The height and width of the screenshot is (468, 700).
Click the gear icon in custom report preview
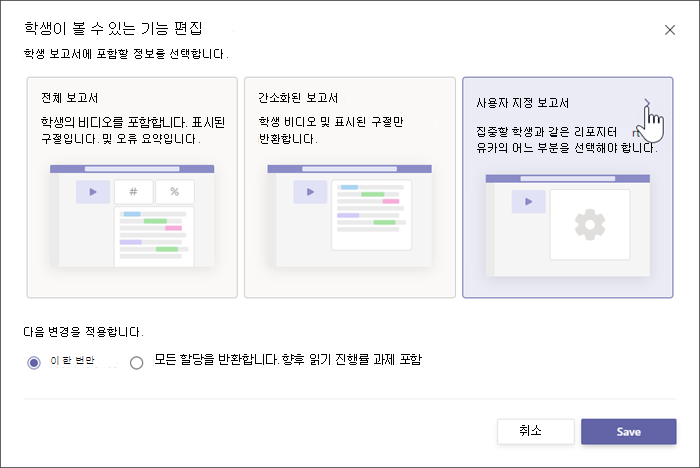point(590,225)
